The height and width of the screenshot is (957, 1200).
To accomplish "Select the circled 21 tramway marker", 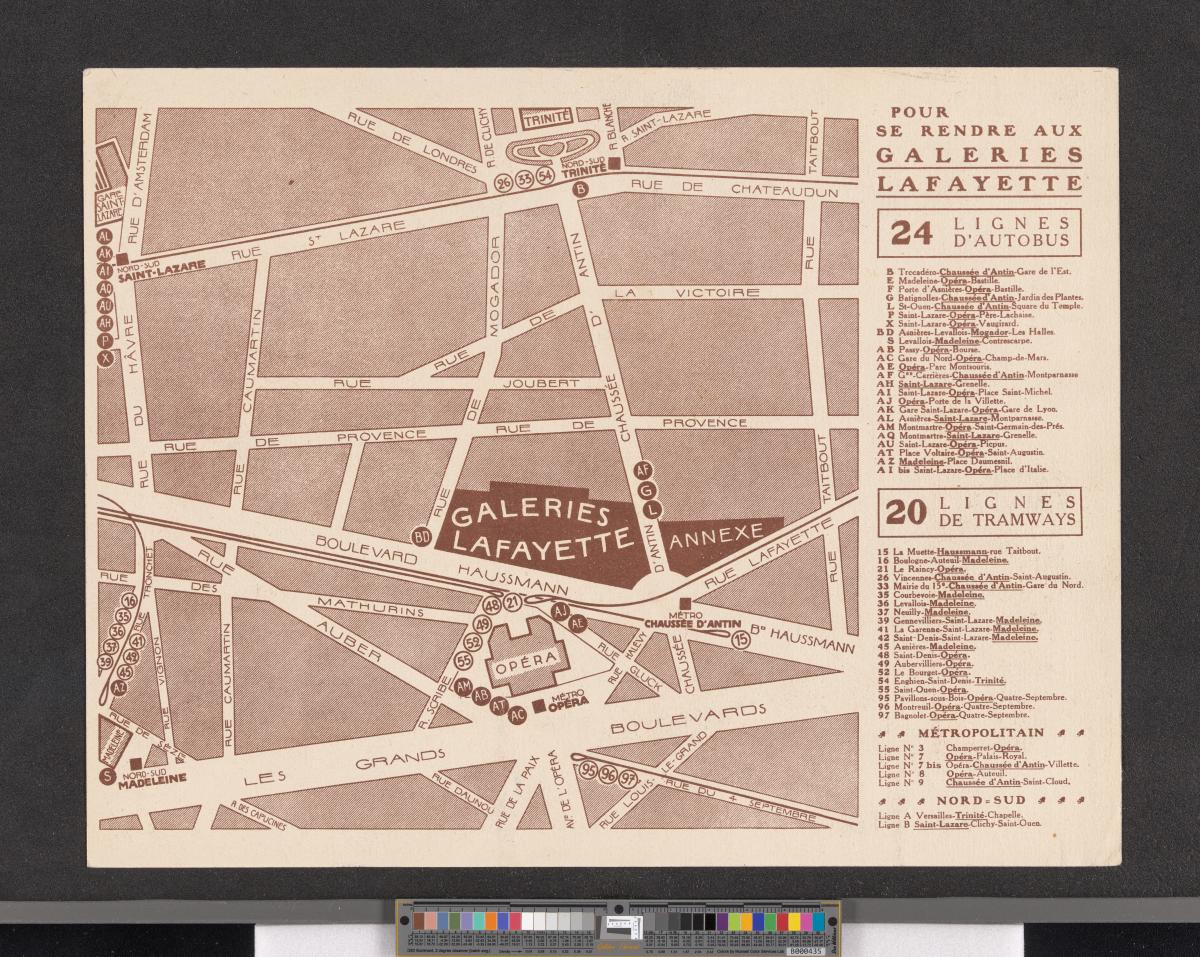I will point(513,603).
